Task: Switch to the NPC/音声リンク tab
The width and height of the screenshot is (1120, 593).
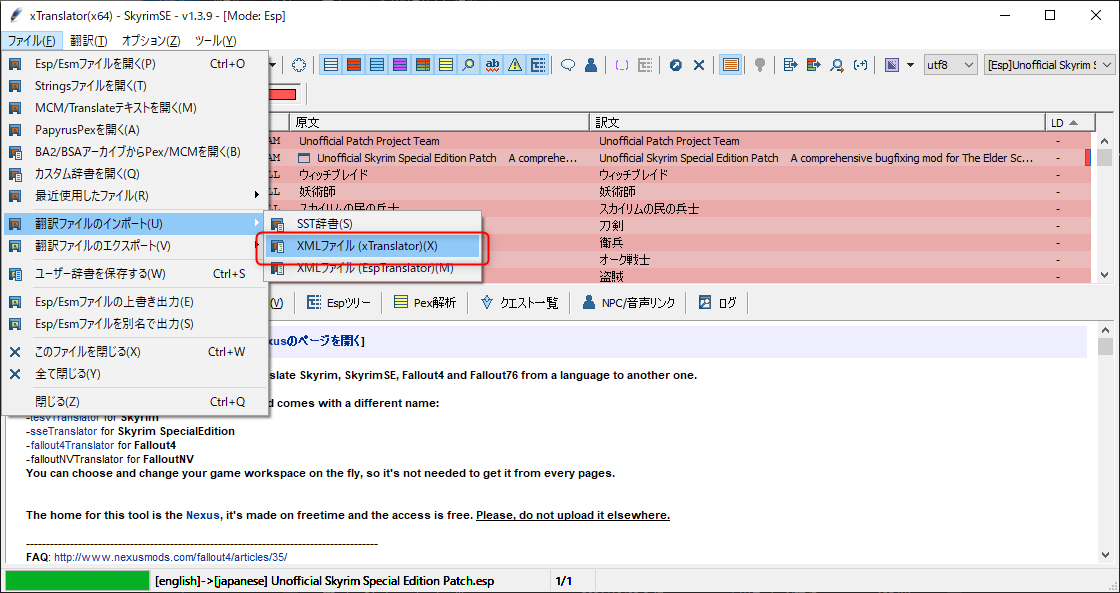Action: pos(629,303)
